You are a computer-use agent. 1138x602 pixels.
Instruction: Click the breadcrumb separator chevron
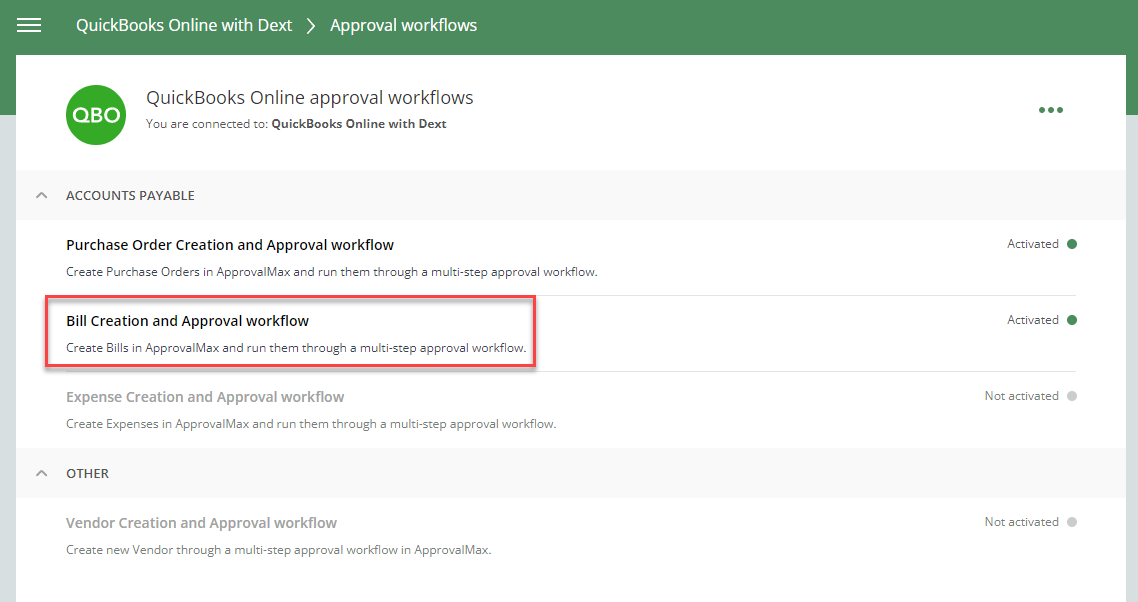311,26
